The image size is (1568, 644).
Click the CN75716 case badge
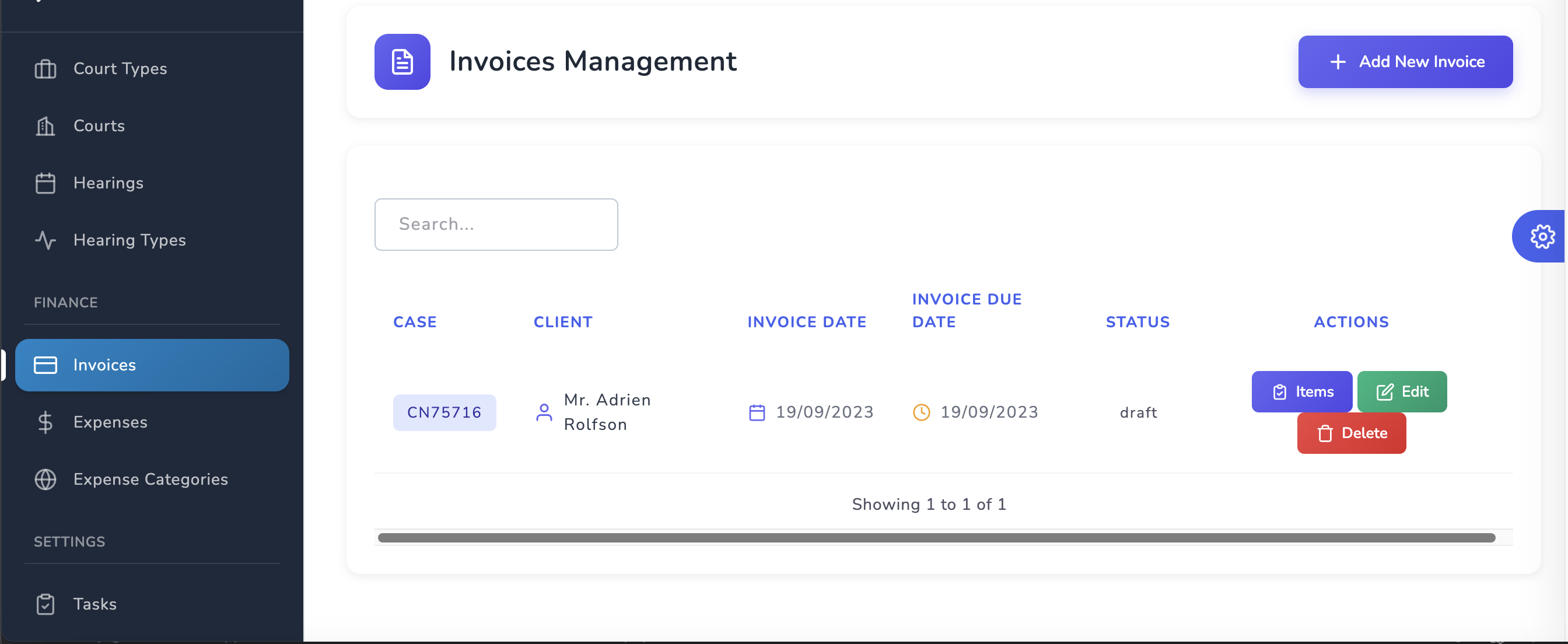(444, 412)
